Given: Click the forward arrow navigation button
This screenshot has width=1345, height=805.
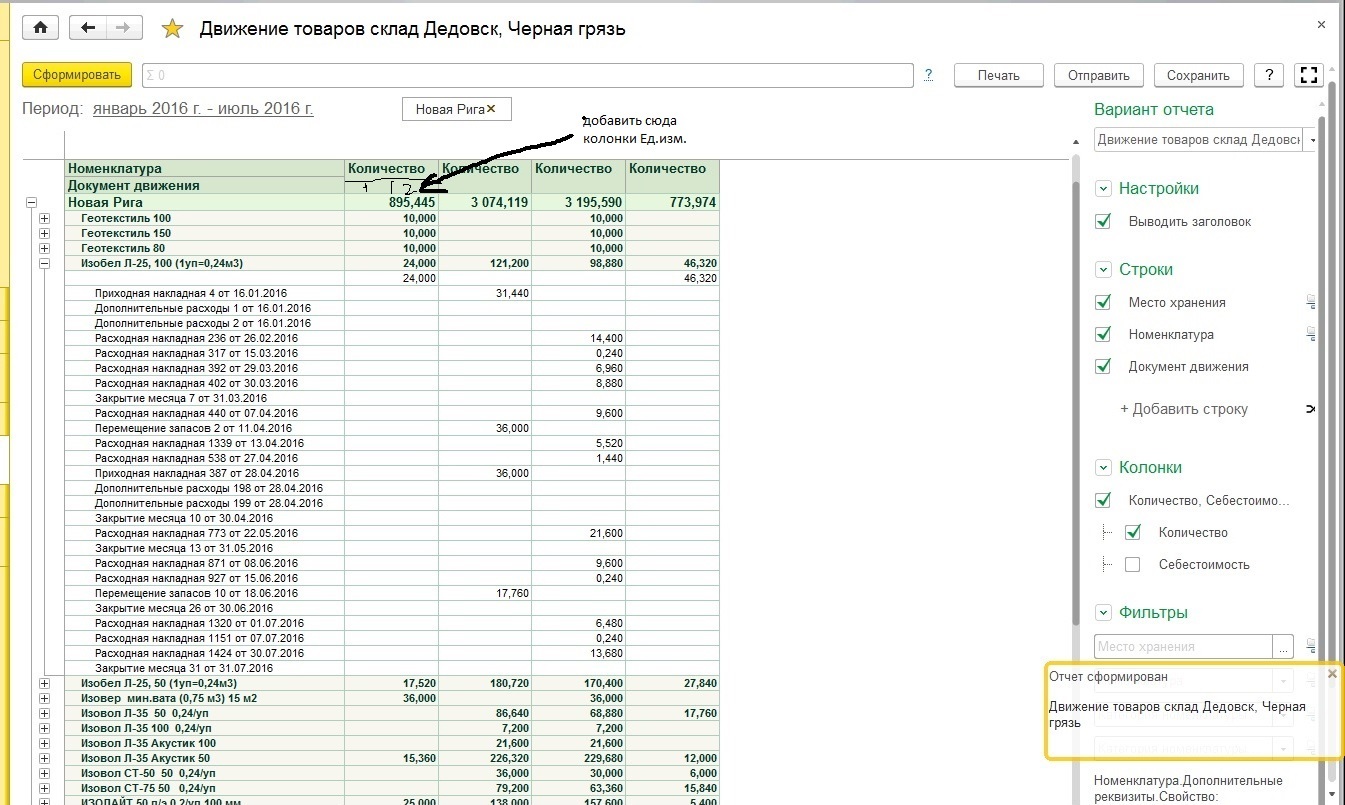Looking at the screenshot, I should coord(123,28).
